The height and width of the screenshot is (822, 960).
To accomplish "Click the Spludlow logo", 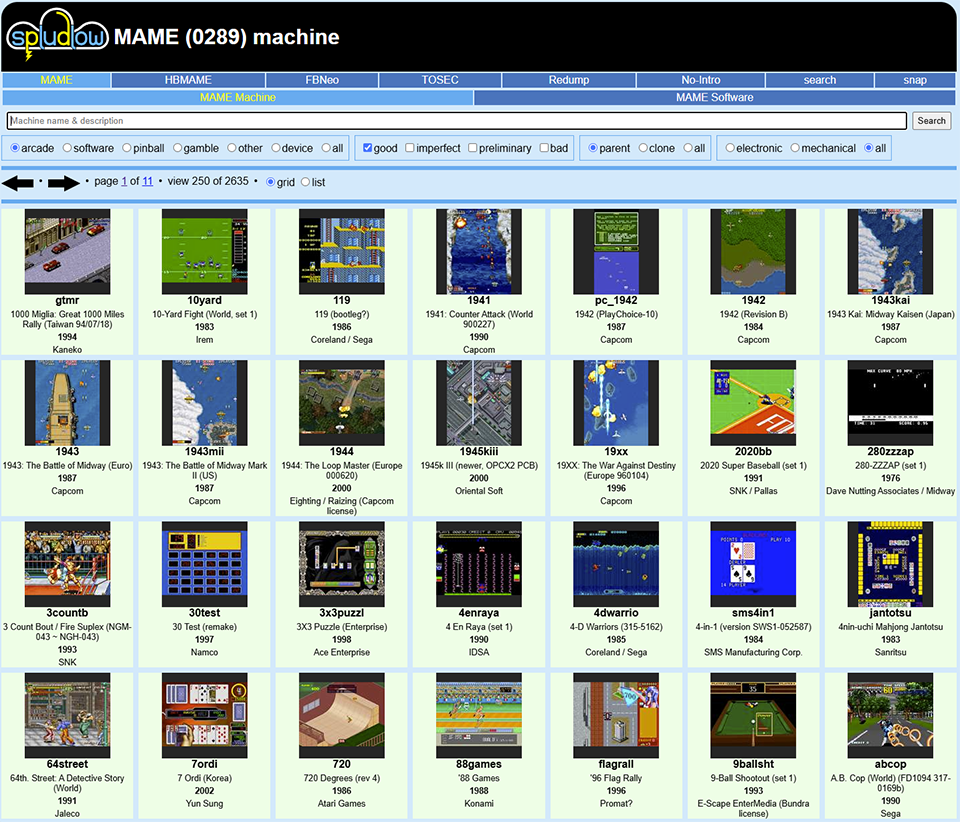I will [x=57, y=35].
